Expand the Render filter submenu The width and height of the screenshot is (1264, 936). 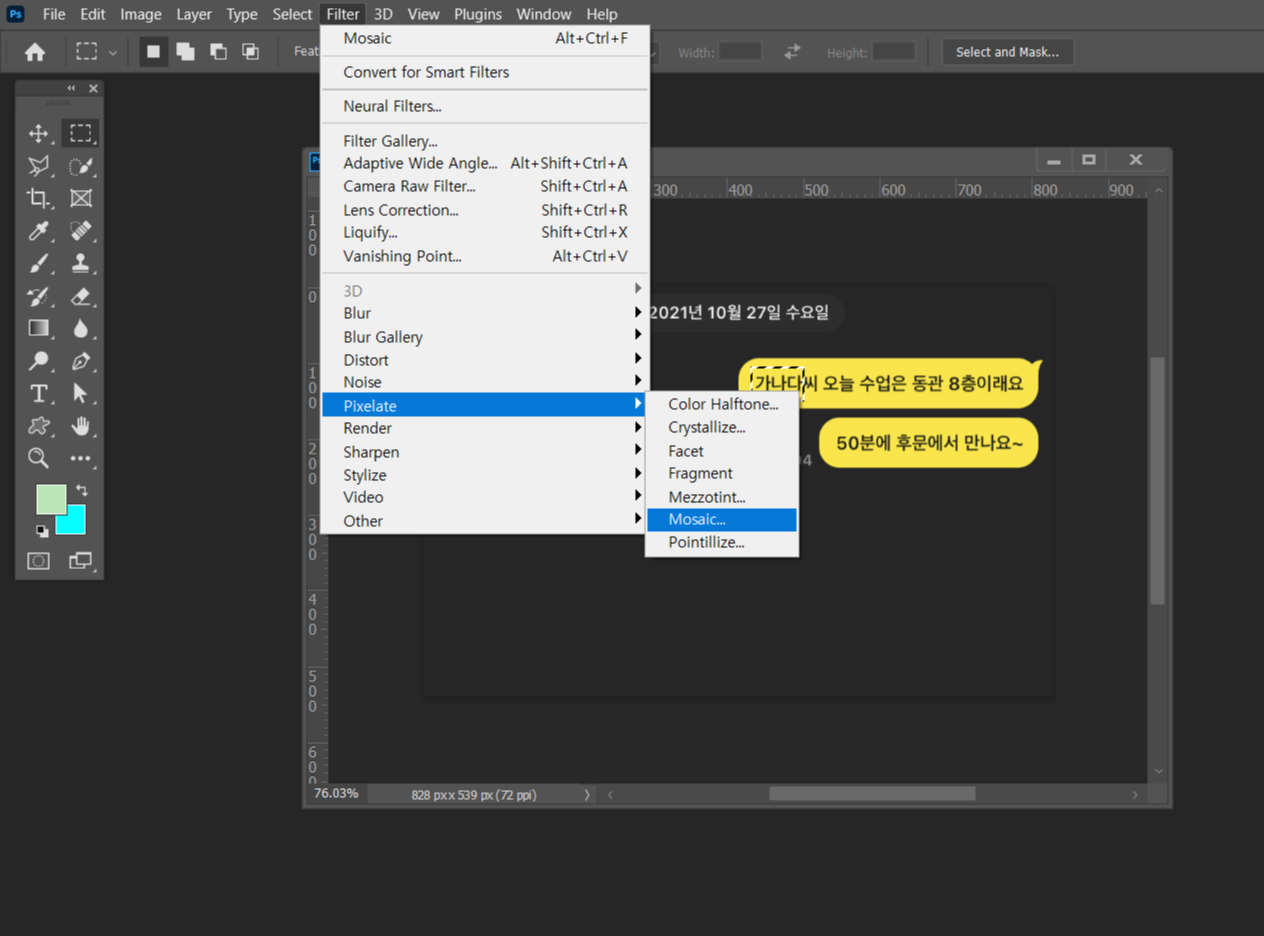click(485, 428)
